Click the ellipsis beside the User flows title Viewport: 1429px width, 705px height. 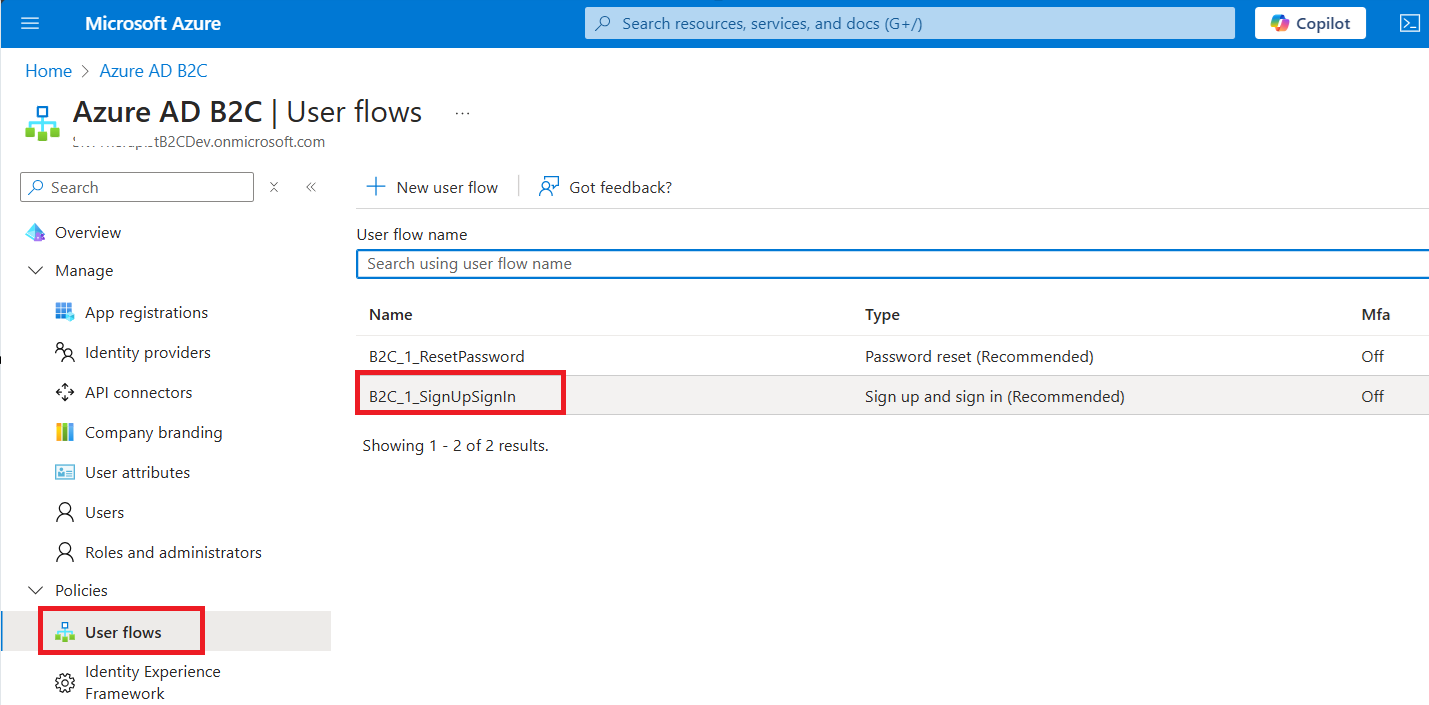(x=462, y=113)
